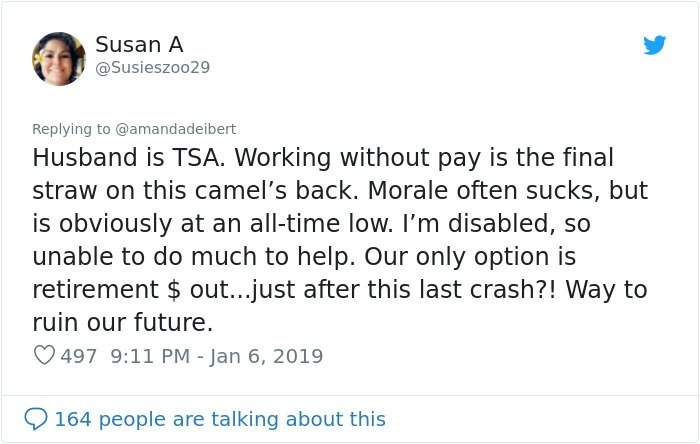700x444 pixels.
Task: Click the tweet line 'Husband is TSA'
Action: pos(129,157)
